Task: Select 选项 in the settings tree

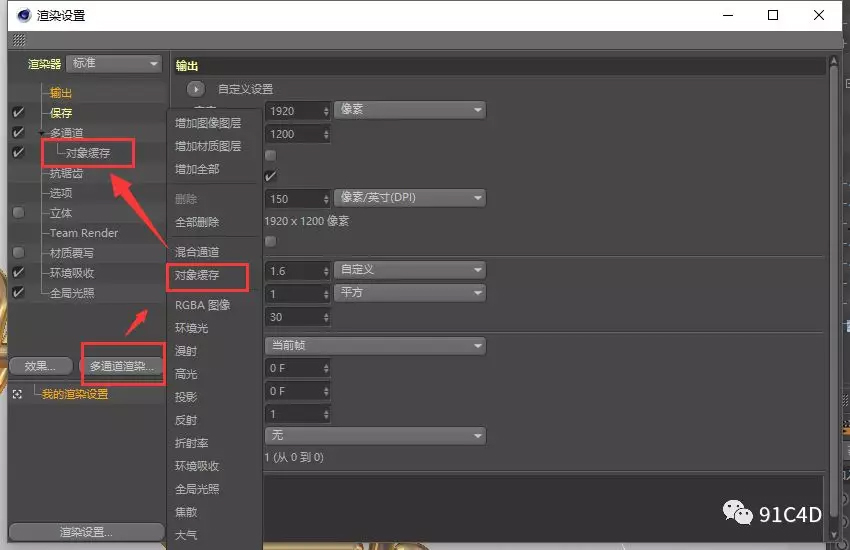Action: pos(61,193)
